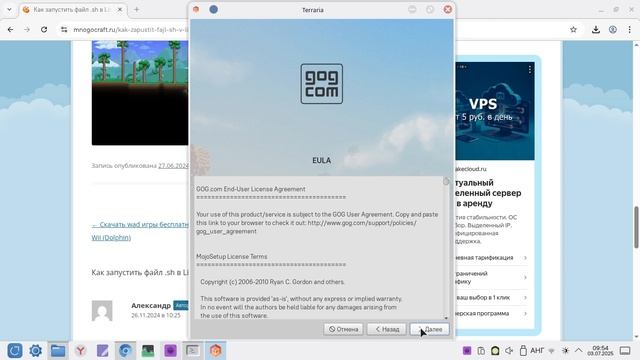Click the taskbar clock 09:54
640x360 pixels.
pos(600,351)
